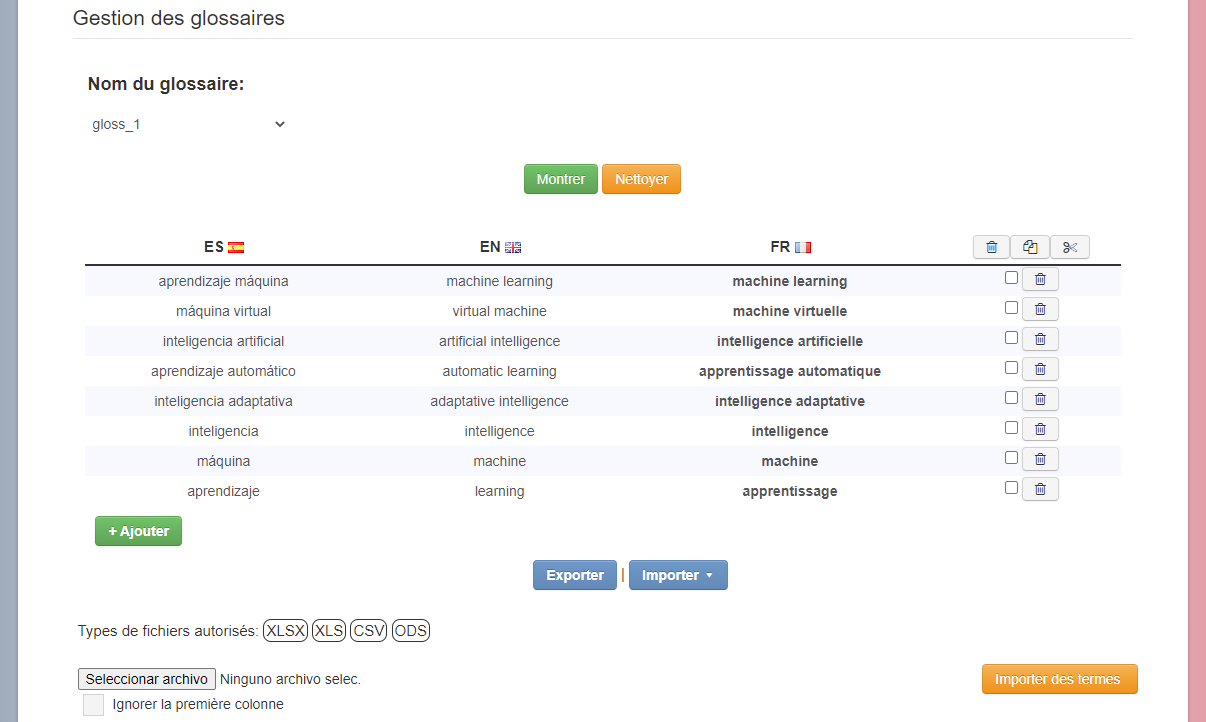Select the 'inteligencia adaptativa' row checkbox
This screenshot has height=722, width=1206.
click(1011, 398)
